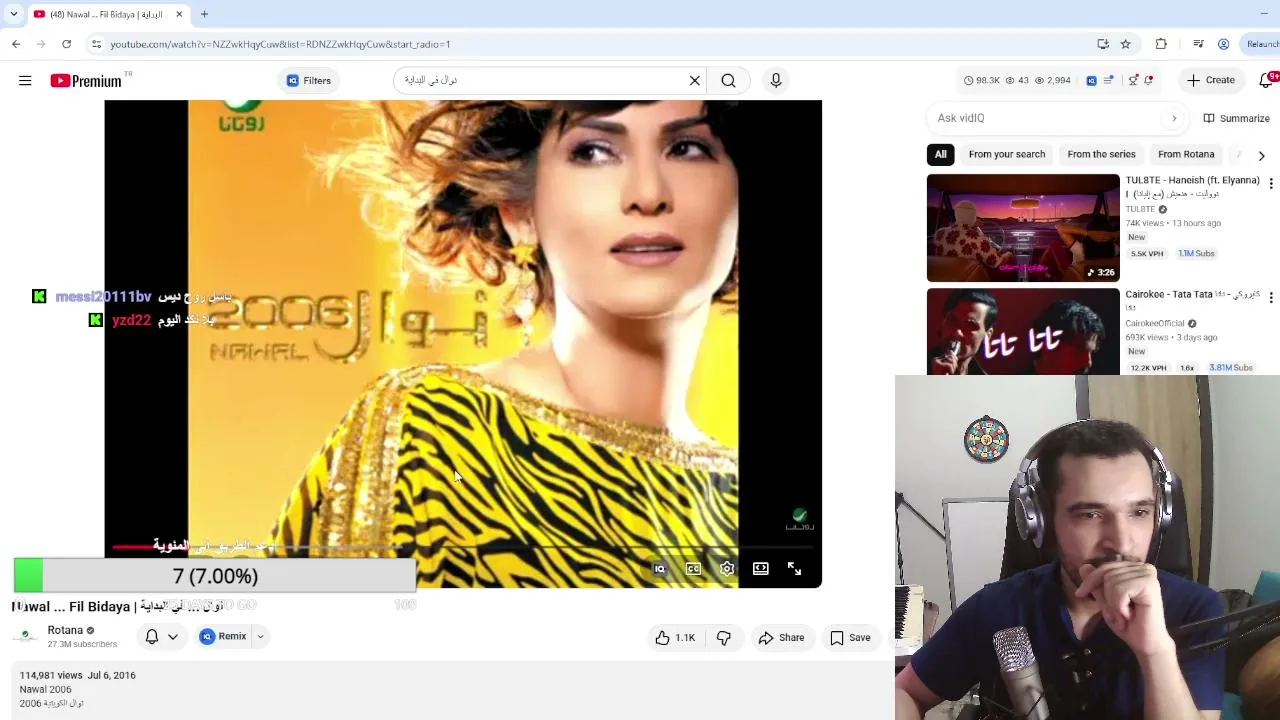Image resolution: width=1280 pixels, height=720 pixels.
Task: Open the vidIQ alerts bell icon
Action: point(1149,81)
